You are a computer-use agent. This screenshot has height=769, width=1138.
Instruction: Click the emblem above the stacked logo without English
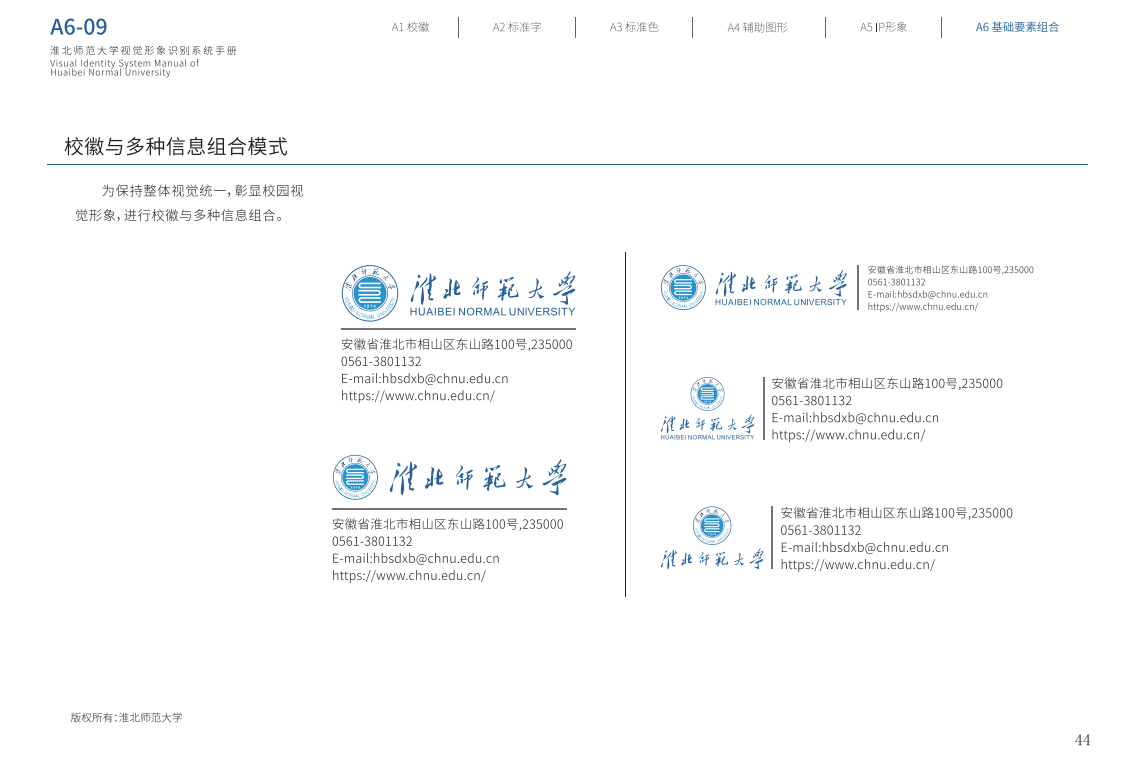pos(711,525)
